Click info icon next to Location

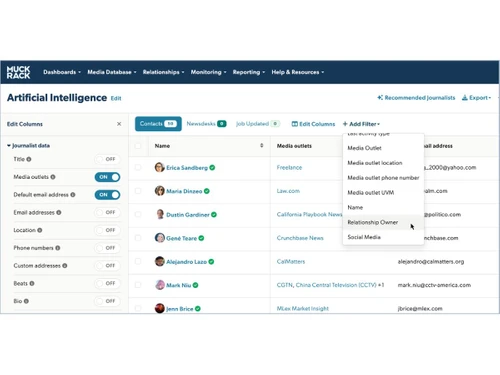40,230
